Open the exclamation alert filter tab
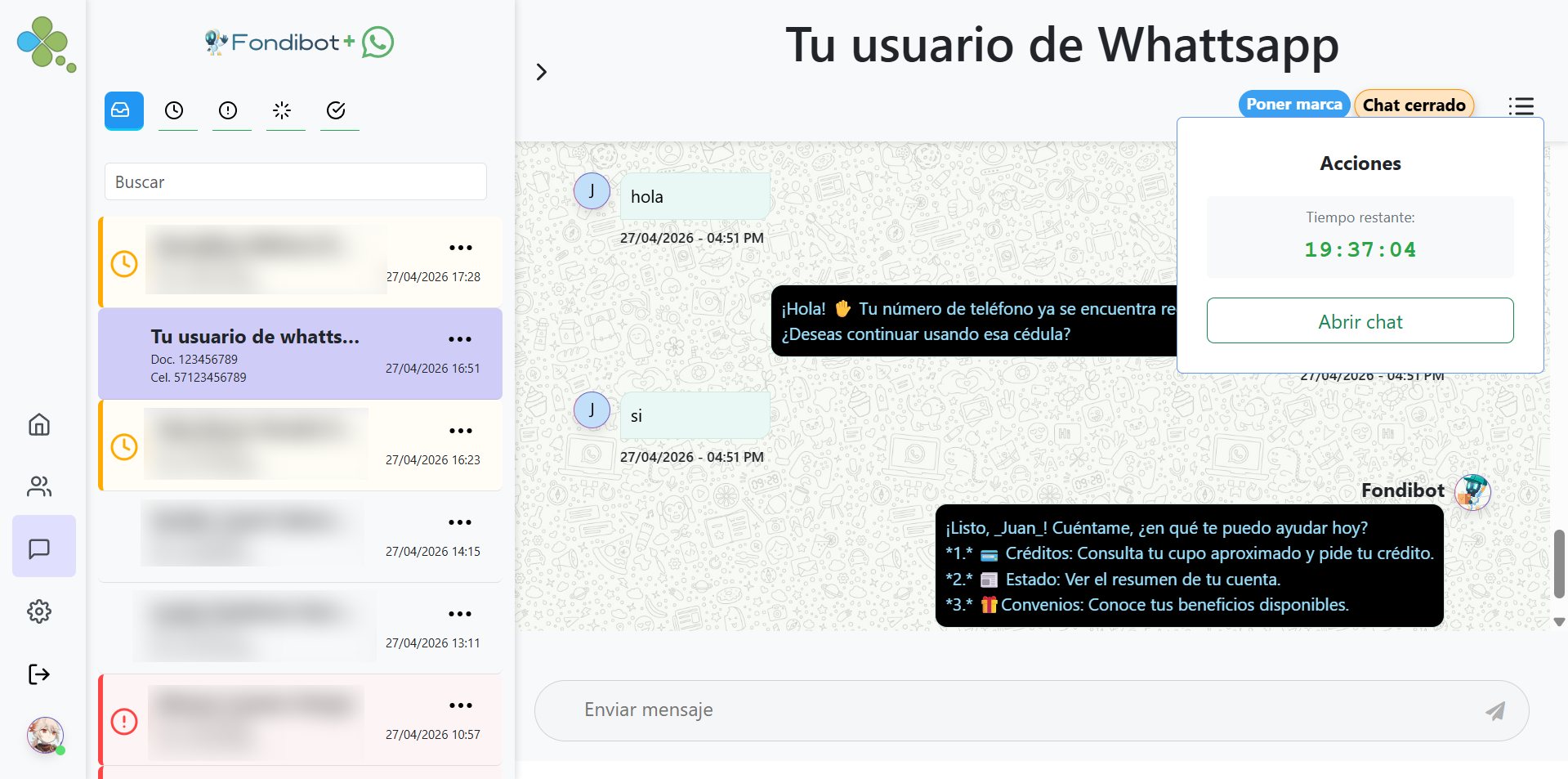Viewport: 1568px width, 779px height. [x=229, y=110]
